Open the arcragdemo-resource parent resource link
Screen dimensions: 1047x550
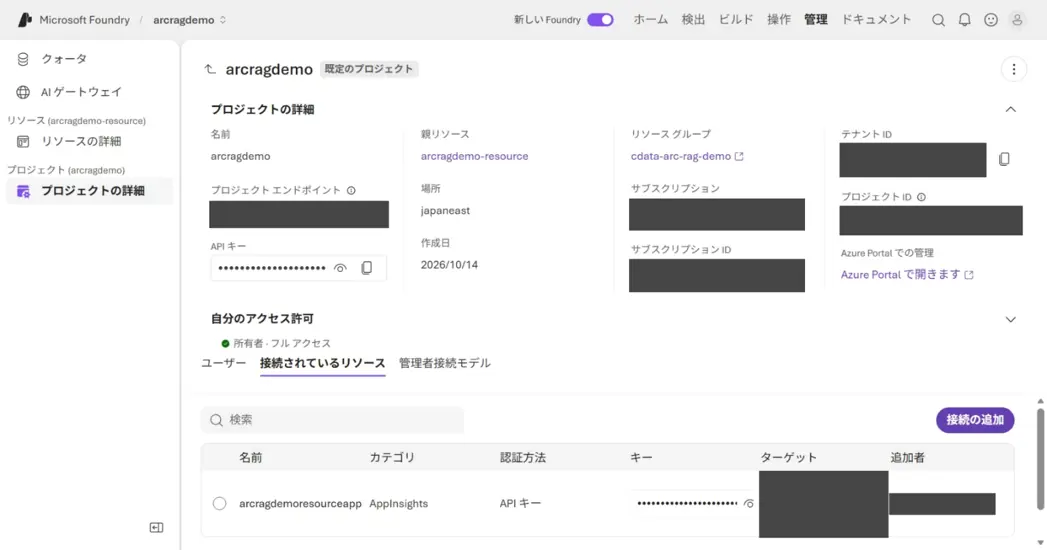tap(474, 156)
